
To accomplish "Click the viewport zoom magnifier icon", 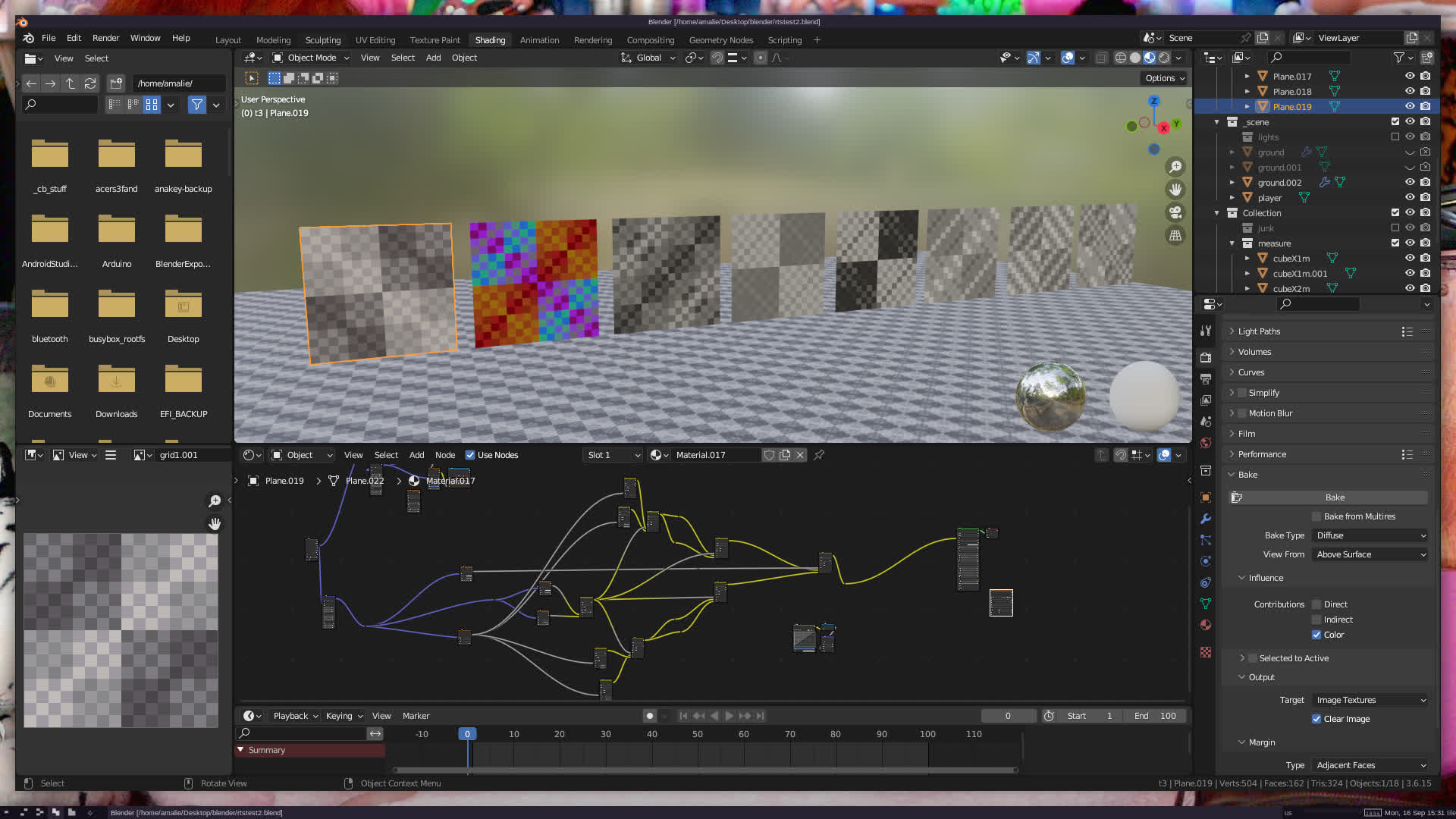I will pyautogui.click(x=1175, y=167).
